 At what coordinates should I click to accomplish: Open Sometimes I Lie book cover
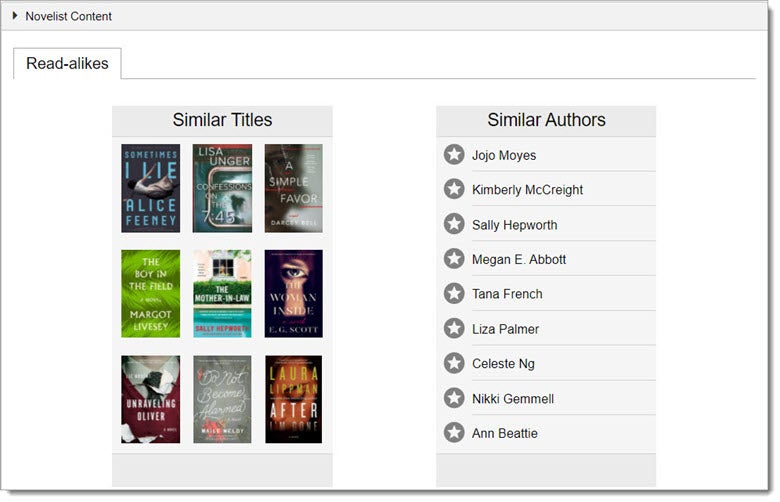point(151,188)
